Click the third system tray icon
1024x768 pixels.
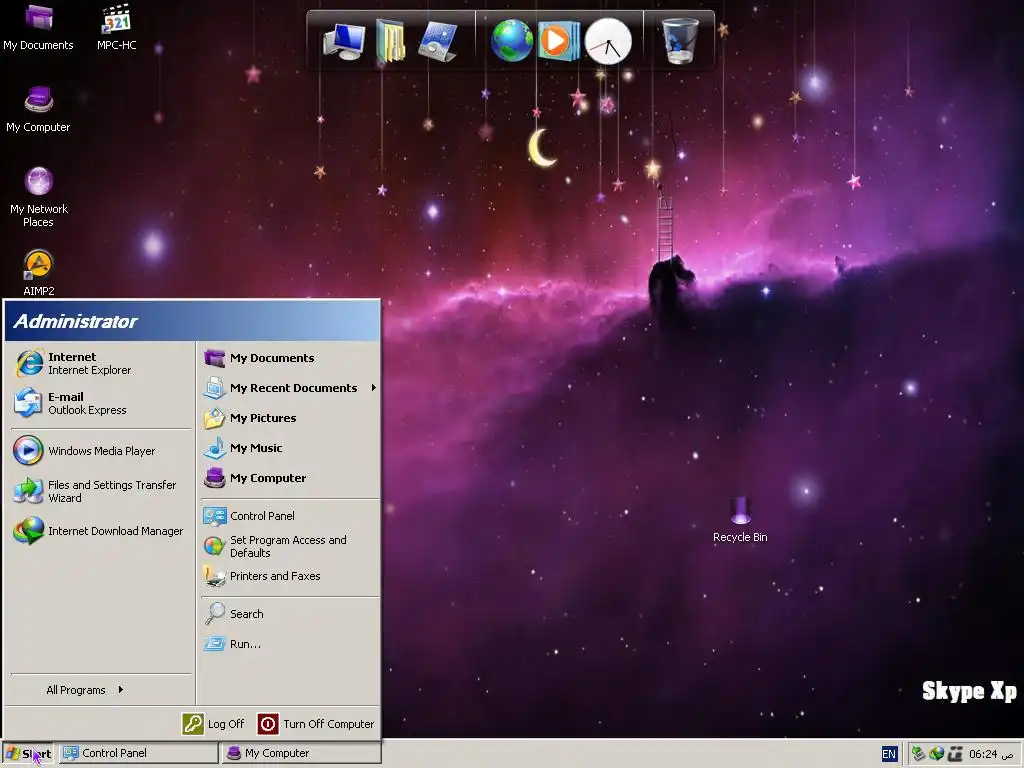[955, 754]
